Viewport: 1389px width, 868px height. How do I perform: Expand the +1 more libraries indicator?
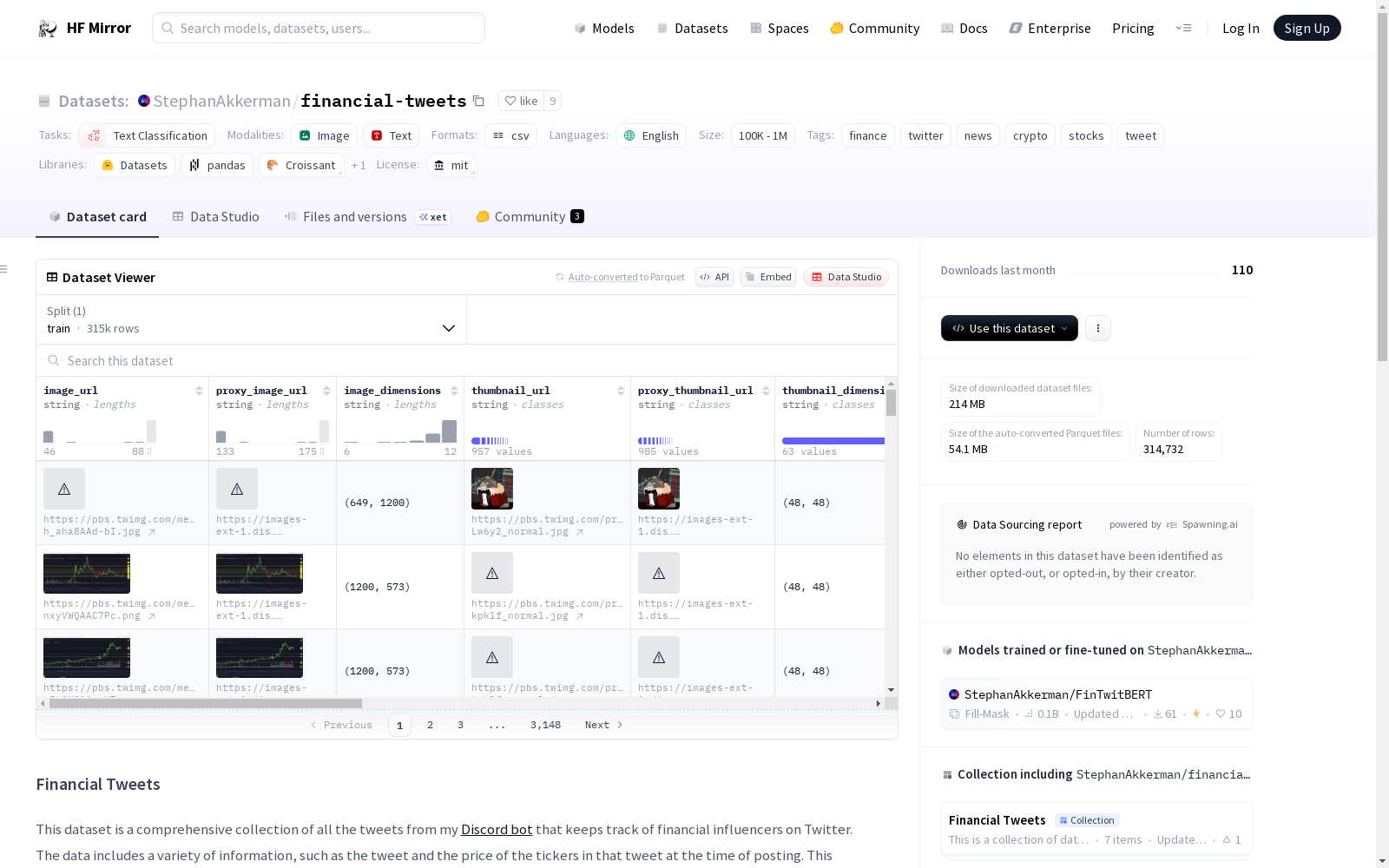(x=359, y=165)
